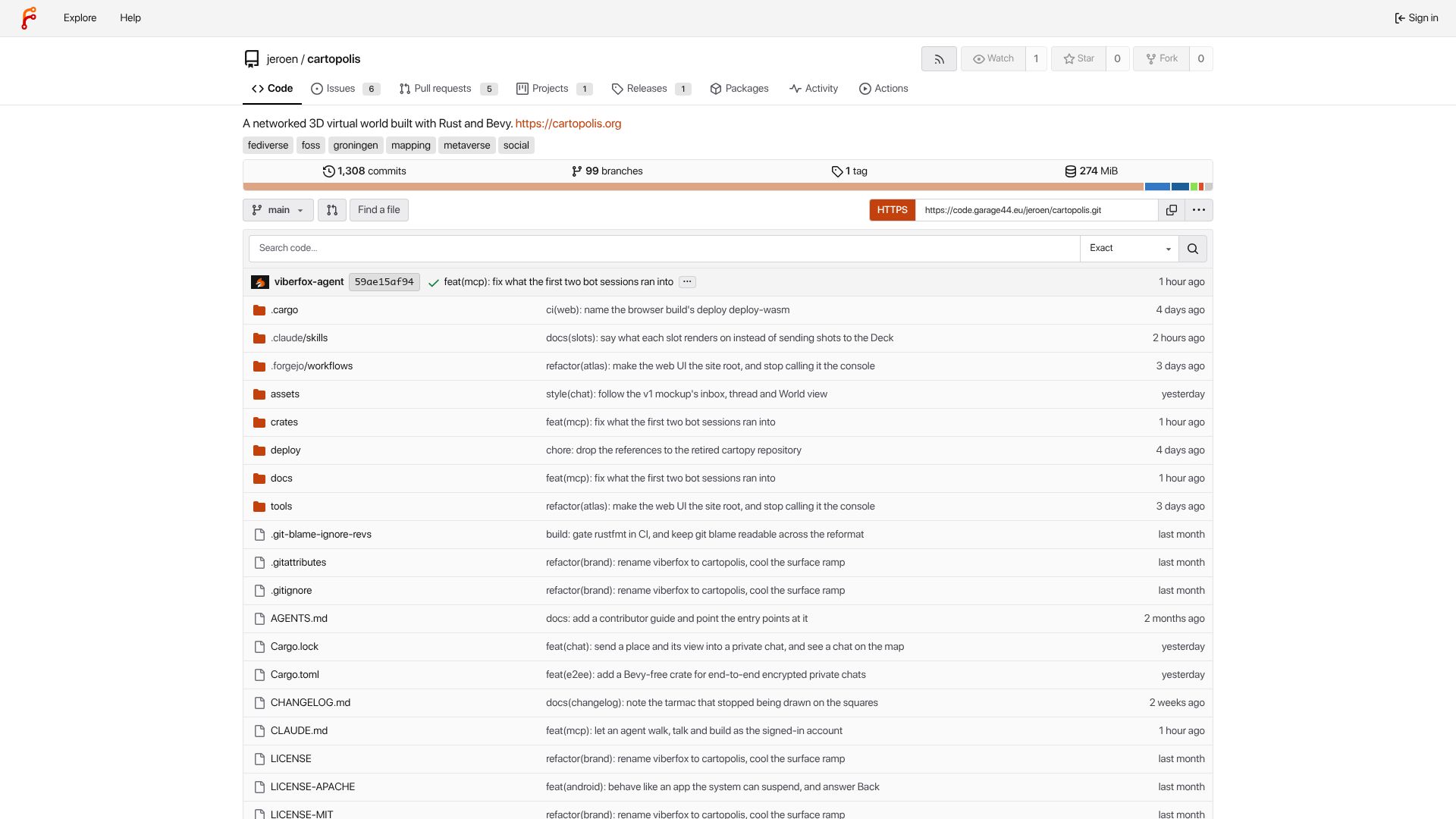Copy the repository clone URL
Viewport: 1456px width, 819px height.
1172,210
